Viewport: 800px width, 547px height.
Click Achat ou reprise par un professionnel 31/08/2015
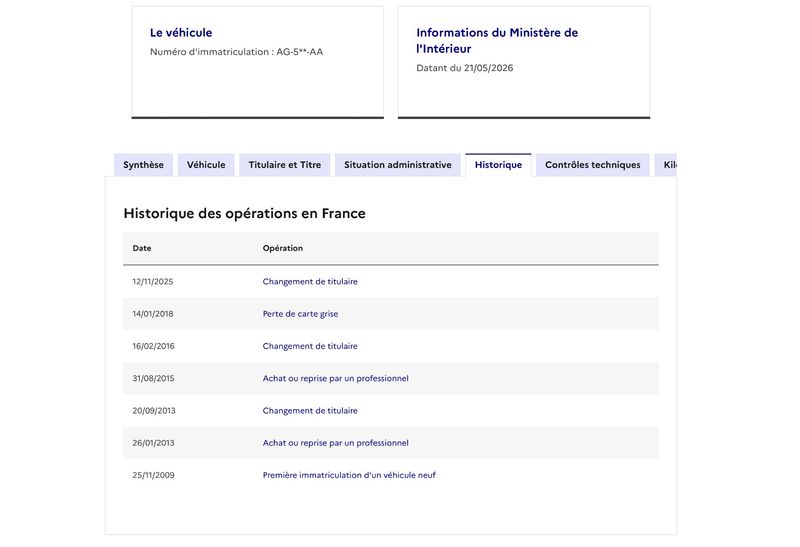336,378
